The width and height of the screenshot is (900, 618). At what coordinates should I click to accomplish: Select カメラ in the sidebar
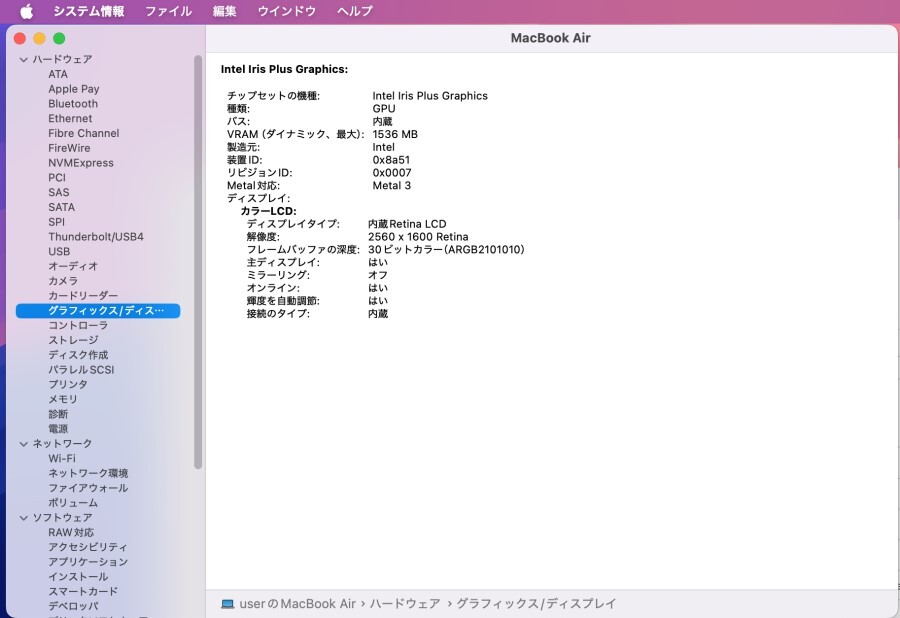tap(63, 281)
